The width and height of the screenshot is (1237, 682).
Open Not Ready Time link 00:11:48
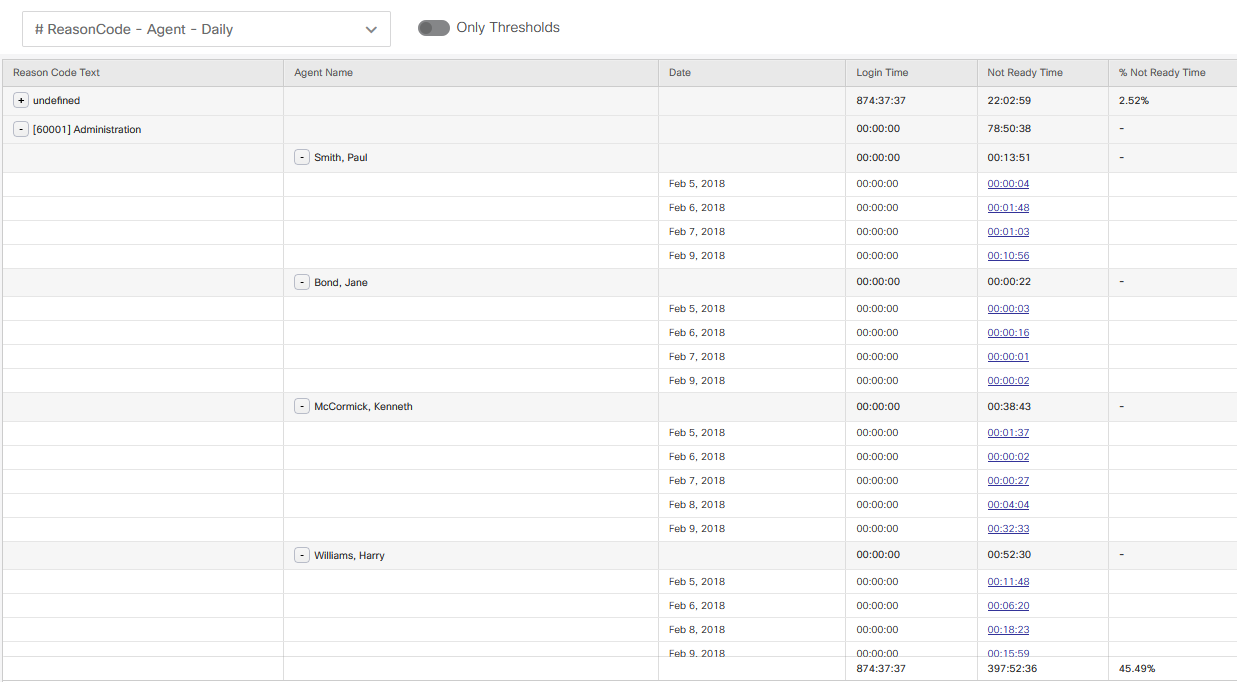click(x=1008, y=582)
